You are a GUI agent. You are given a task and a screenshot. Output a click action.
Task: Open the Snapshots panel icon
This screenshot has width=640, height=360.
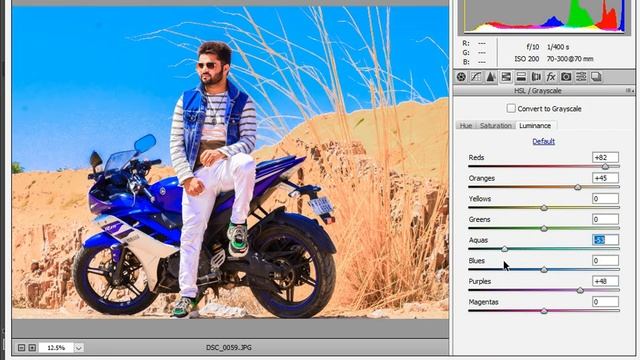click(596, 77)
